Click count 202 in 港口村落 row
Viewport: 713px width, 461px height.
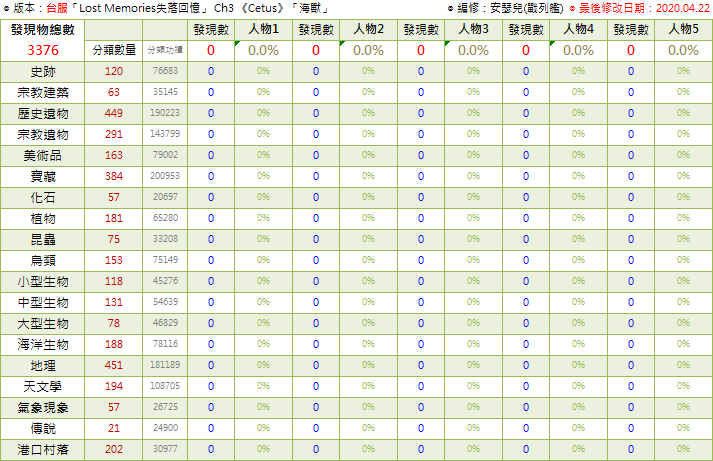click(114, 449)
